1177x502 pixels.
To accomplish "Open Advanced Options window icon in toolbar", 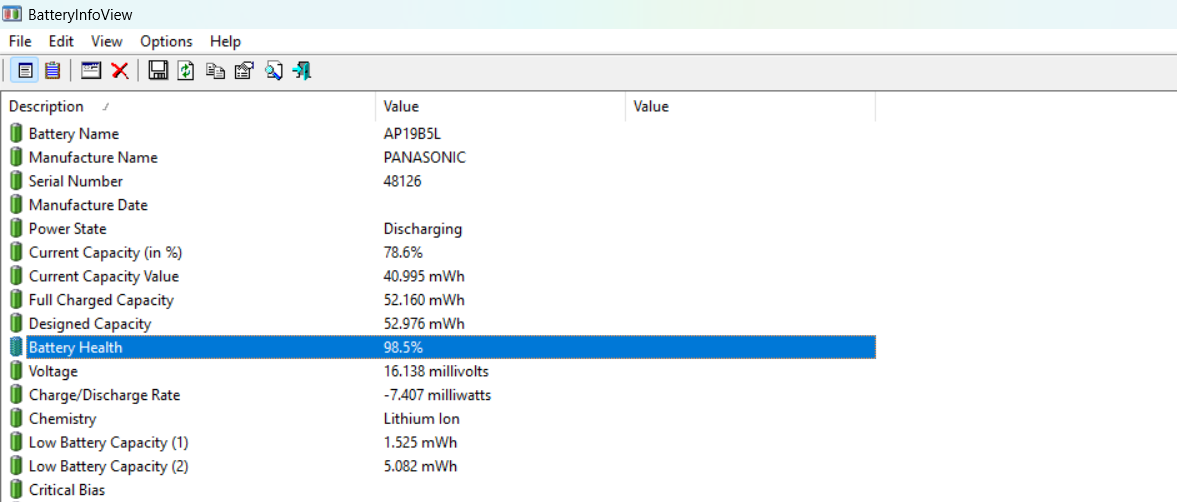I will click(x=91, y=71).
